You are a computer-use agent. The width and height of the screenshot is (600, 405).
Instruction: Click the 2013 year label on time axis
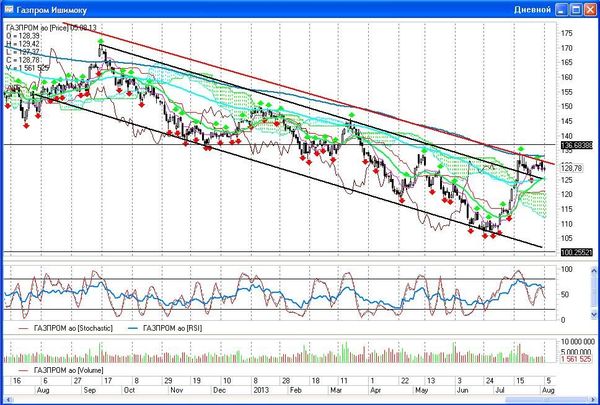(x=260, y=390)
